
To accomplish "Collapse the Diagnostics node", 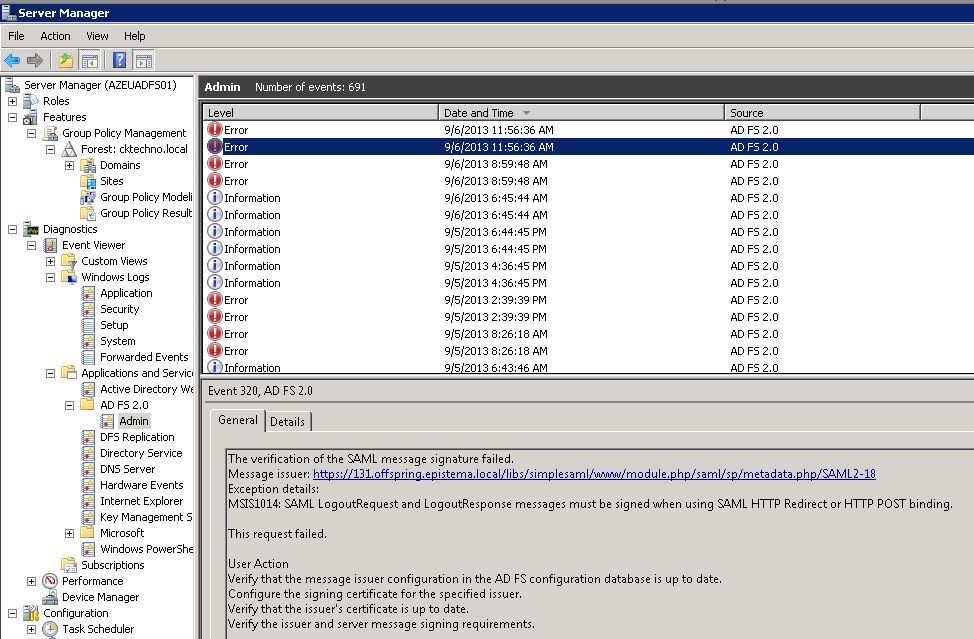I will [12, 229].
